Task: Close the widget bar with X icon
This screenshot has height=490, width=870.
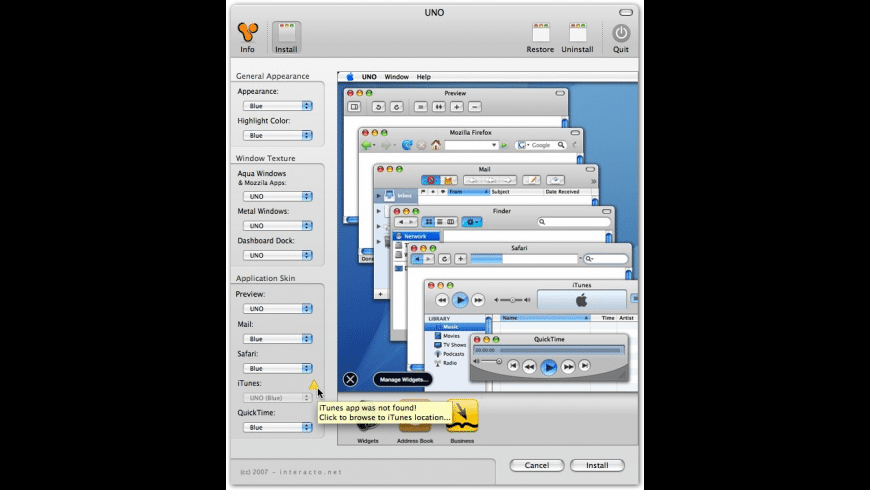Action: (x=350, y=380)
